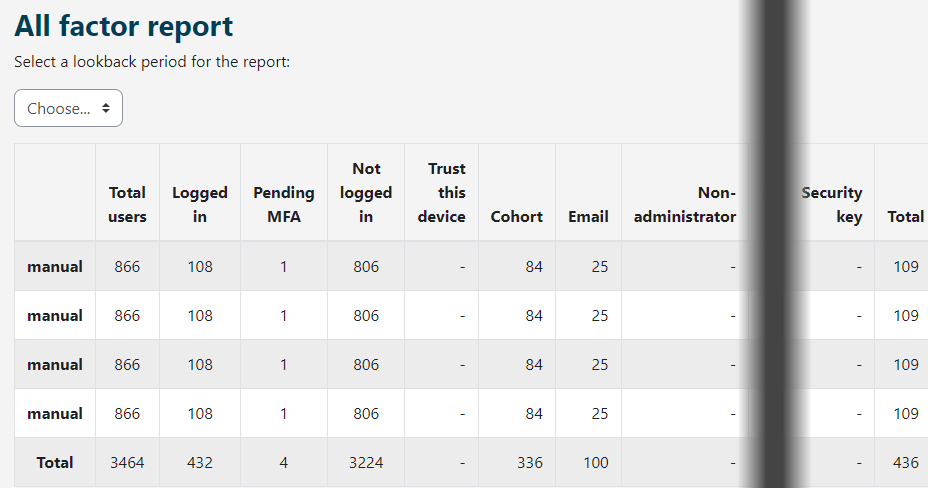The image size is (928, 488).
Task: Click the 432 logged in total cell
Action: pyautogui.click(x=200, y=462)
